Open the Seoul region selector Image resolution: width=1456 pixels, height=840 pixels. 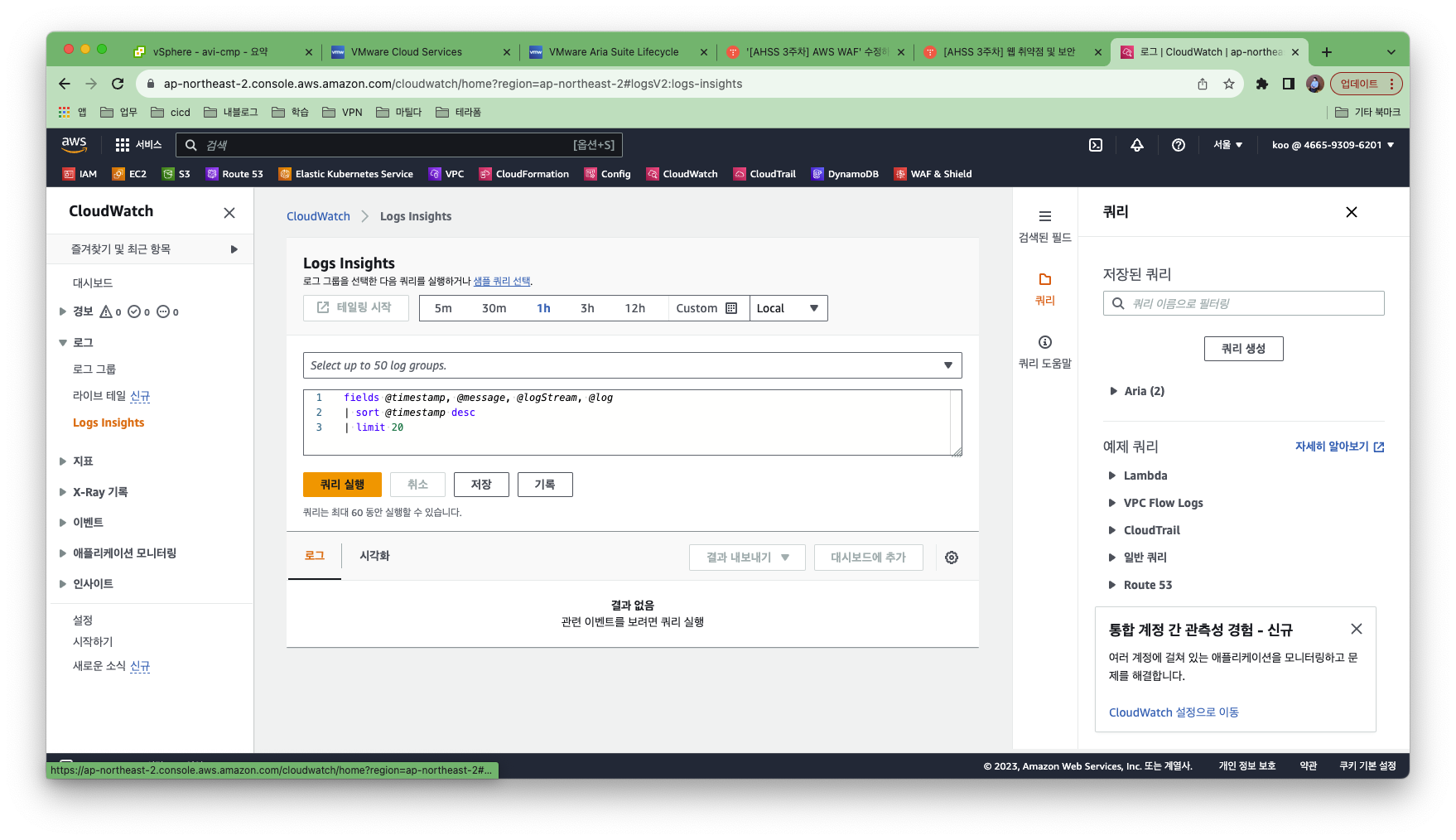click(x=1227, y=145)
